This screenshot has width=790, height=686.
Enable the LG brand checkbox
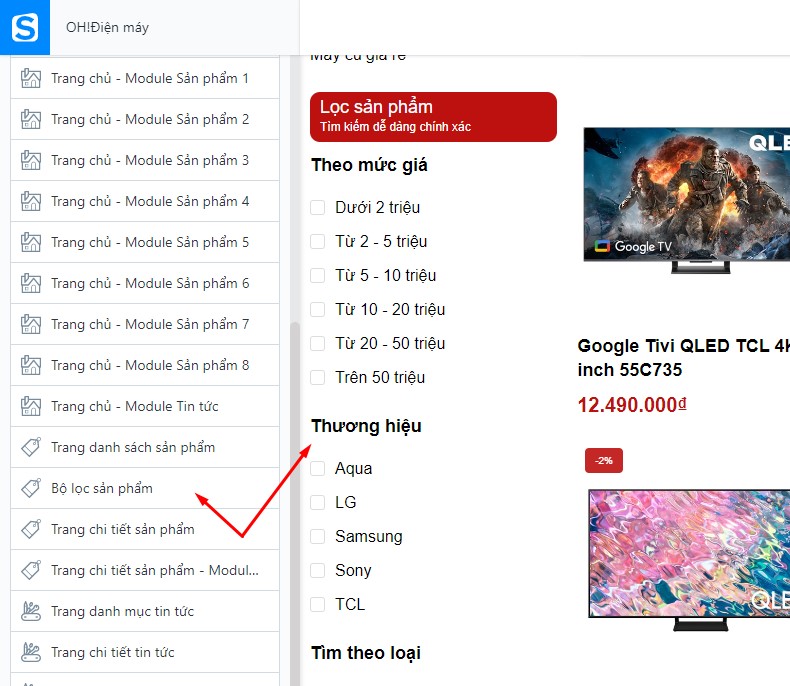[x=317, y=502]
